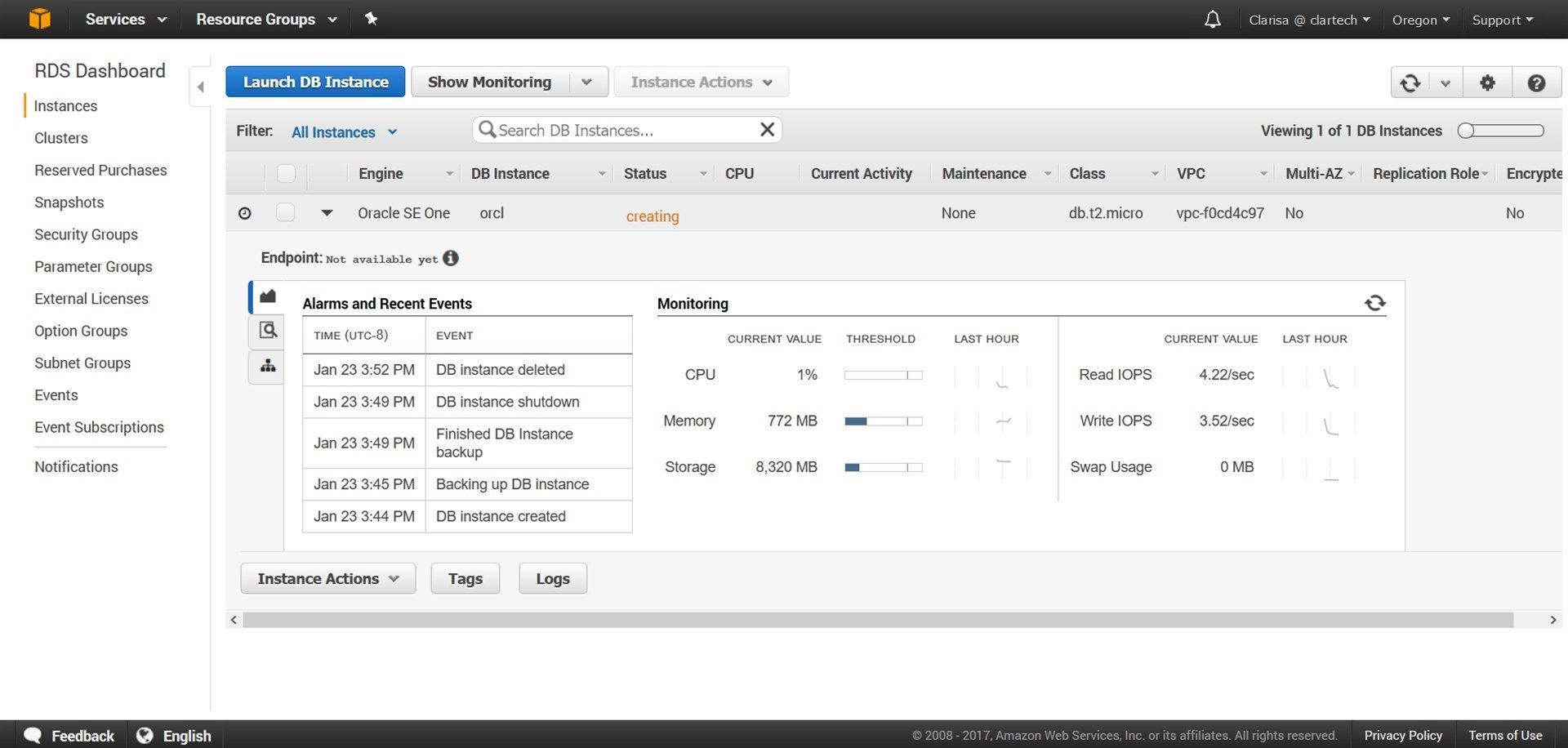The image size is (1568, 748).
Task: Open the notifications bell icon
Action: click(x=1213, y=19)
